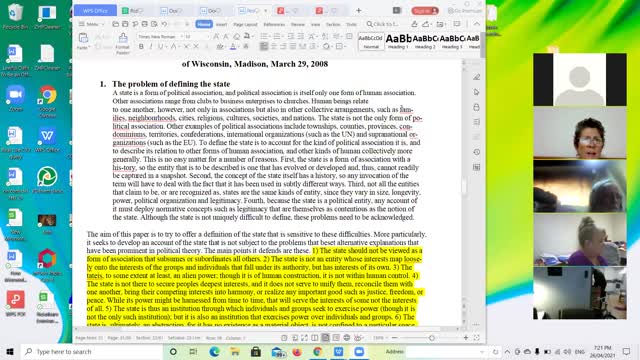Viewport: 640px width, 360px height.
Task: Apply the Heading 2 style
Action: tap(425, 41)
